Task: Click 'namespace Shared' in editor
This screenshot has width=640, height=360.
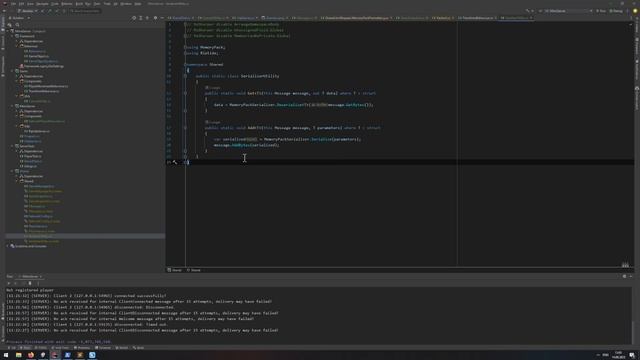Action: point(204,64)
